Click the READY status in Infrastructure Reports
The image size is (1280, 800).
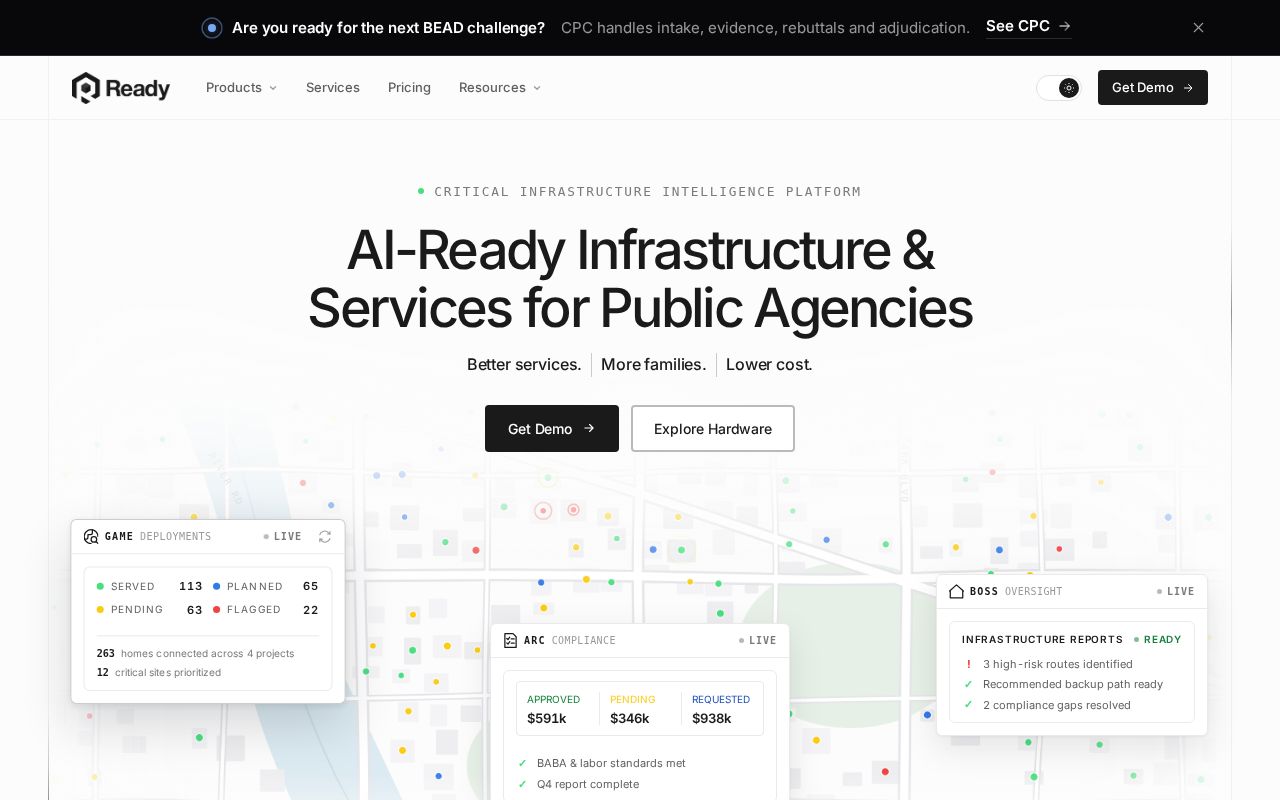1158,640
